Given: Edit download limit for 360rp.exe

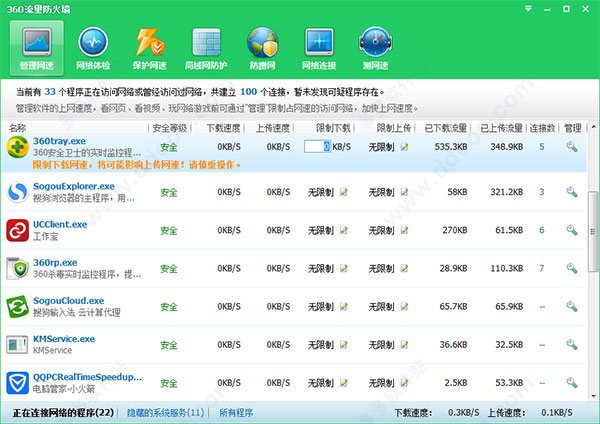Looking at the screenshot, I should [x=344, y=269].
